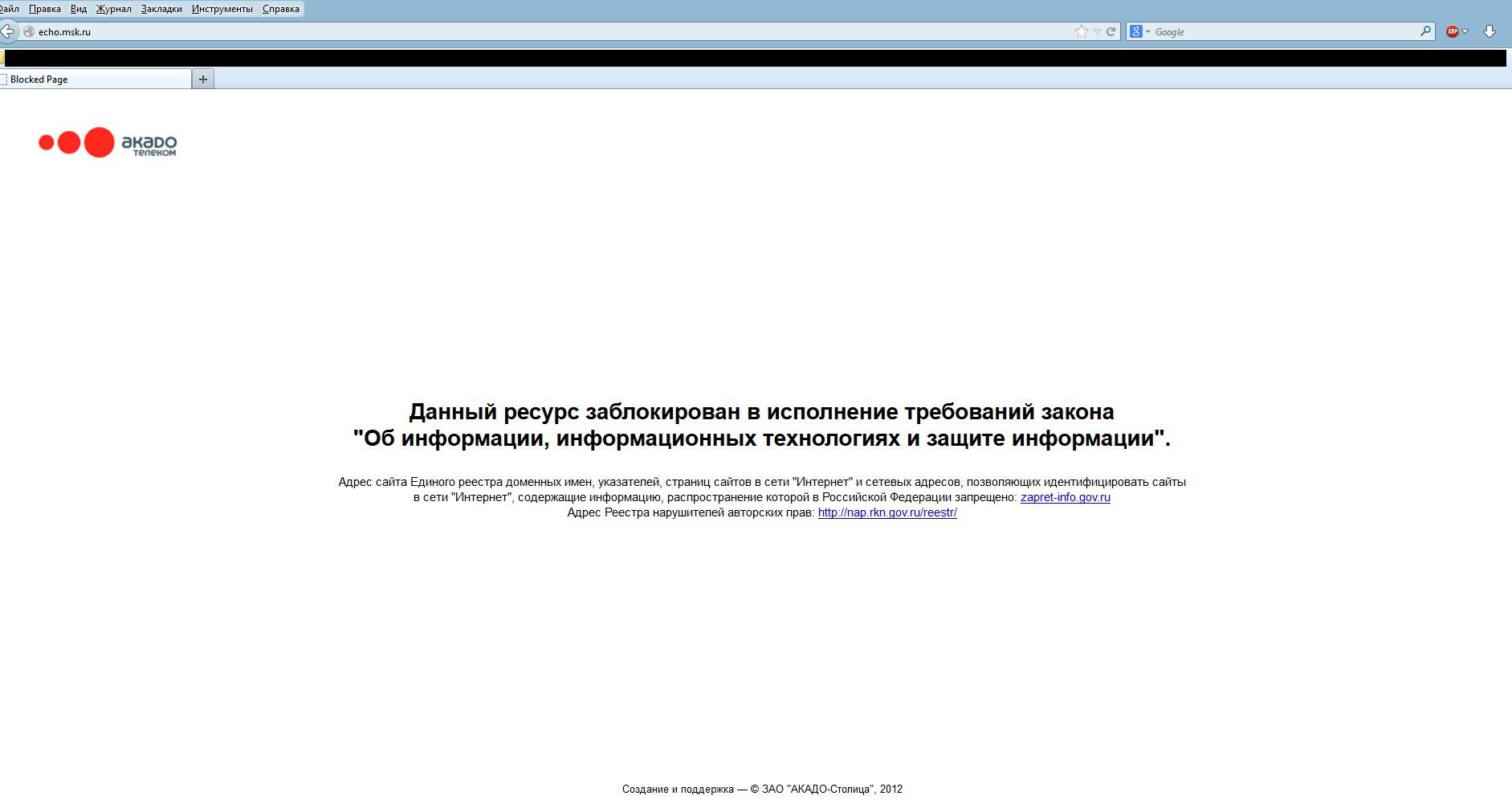
Task: Open the Downloads arrow button
Action: click(x=1490, y=31)
